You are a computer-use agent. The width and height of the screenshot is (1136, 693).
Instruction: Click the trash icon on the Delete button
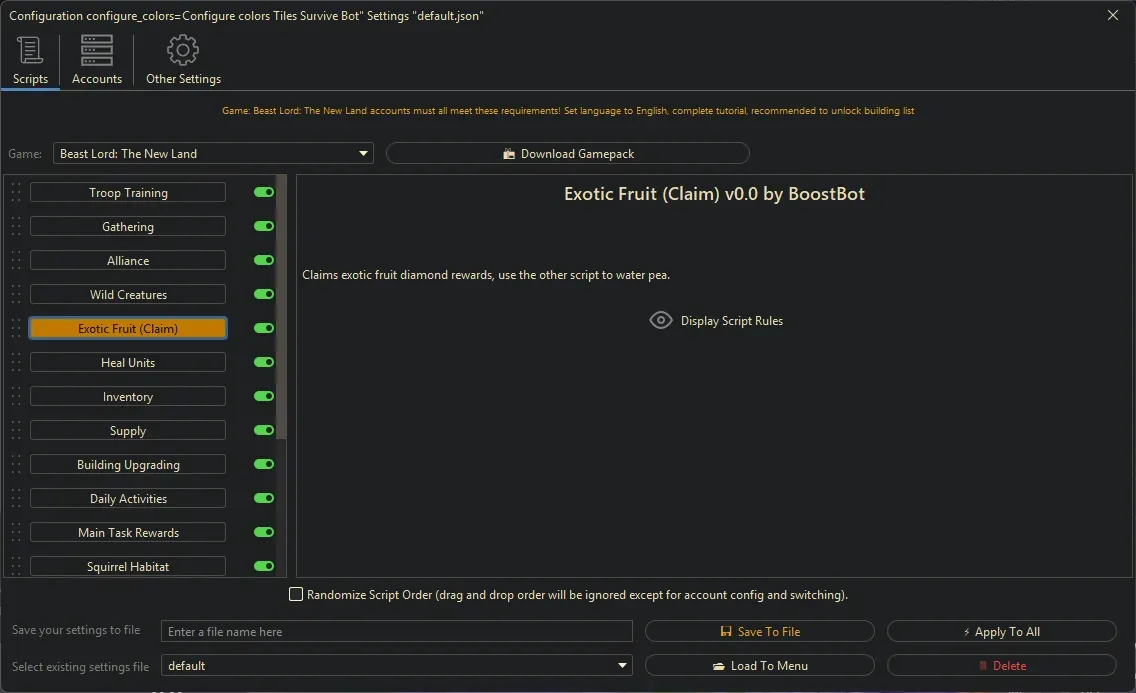click(985, 665)
